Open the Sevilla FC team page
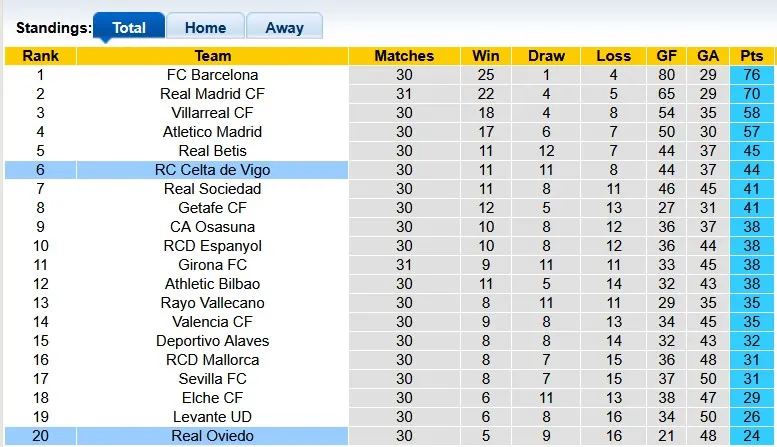Image resolution: width=777 pixels, height=447 pixels. [212, 379]
